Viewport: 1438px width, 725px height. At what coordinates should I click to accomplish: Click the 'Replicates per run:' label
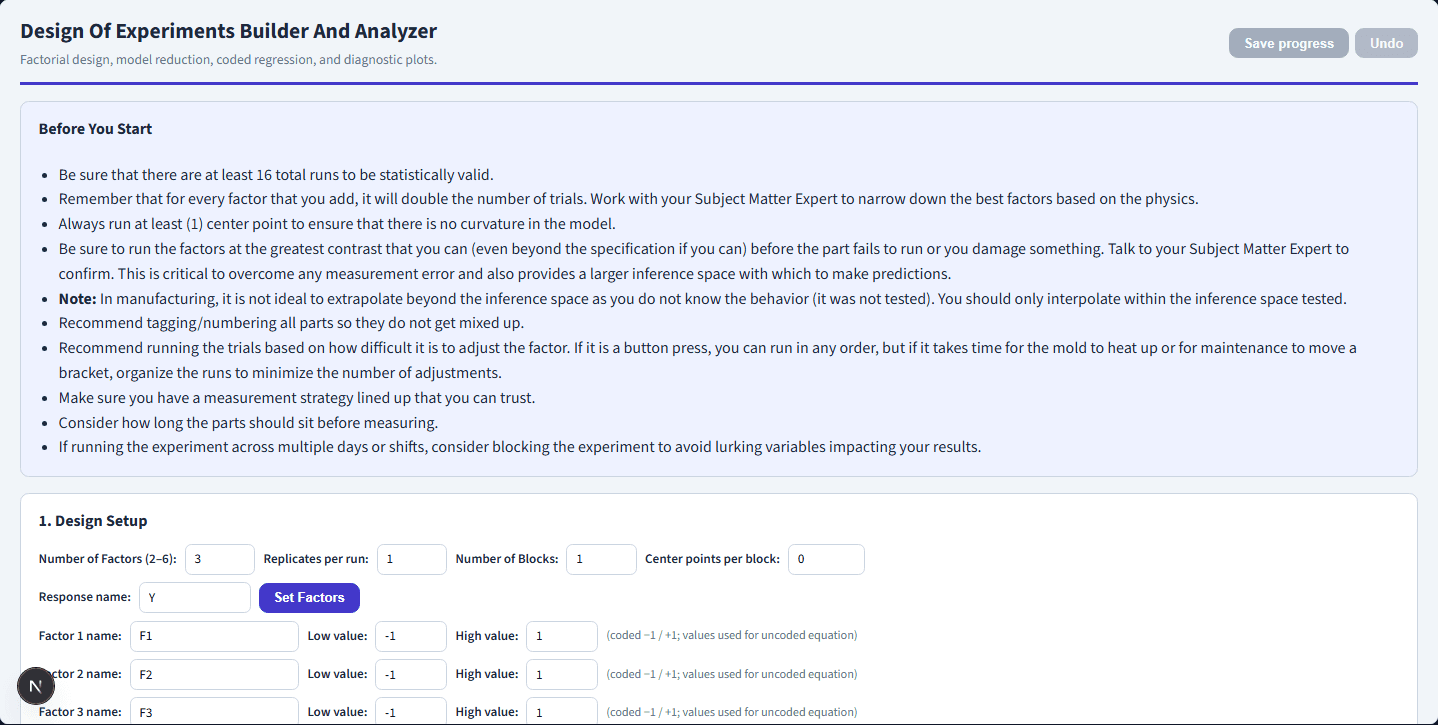316,559
